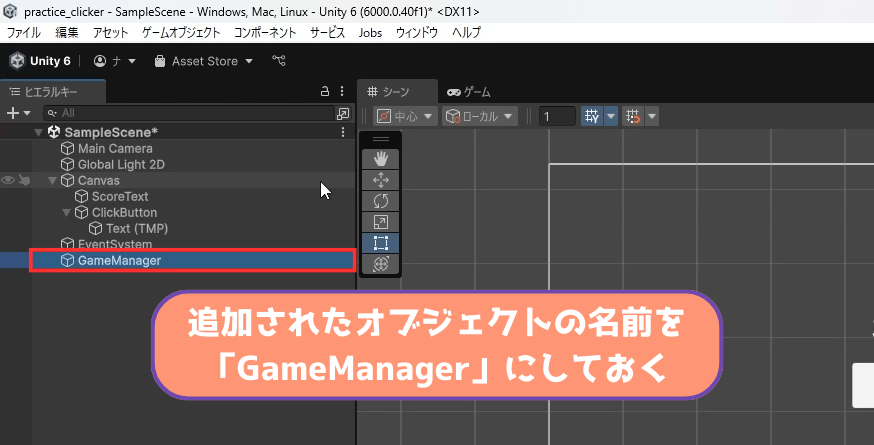This screenshot has height=445, width=874.
Task: Open the create object plus dropdown
Action: 18,113
